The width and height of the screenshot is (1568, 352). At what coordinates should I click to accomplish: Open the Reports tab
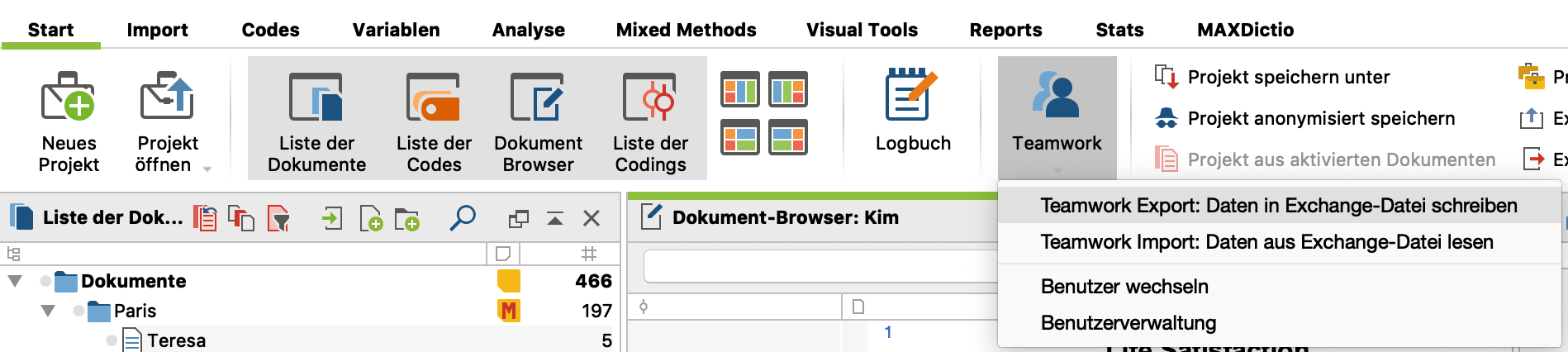(x=1005, y=30)
